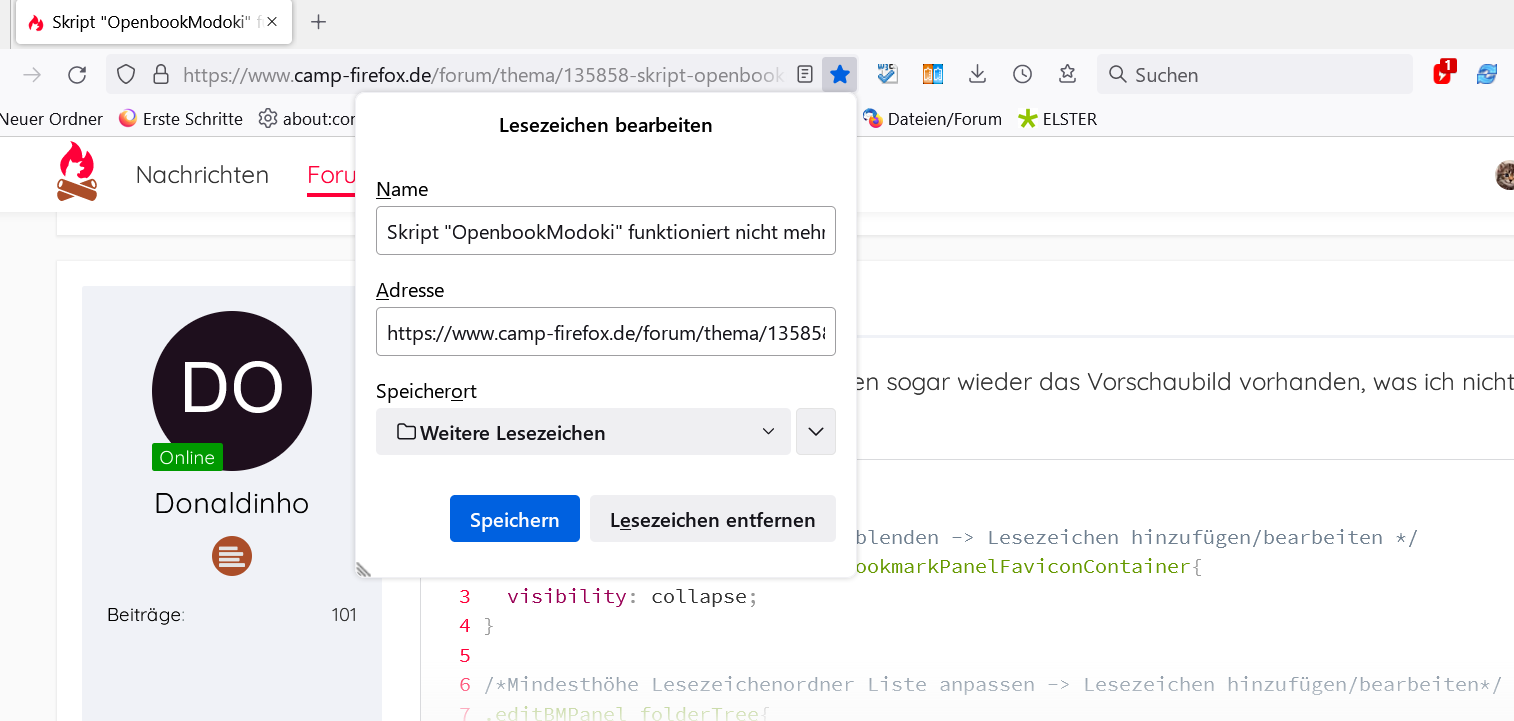1514x721 pixels.
Task: Expand the folder tree chevron button
Action: pos(815,432)
